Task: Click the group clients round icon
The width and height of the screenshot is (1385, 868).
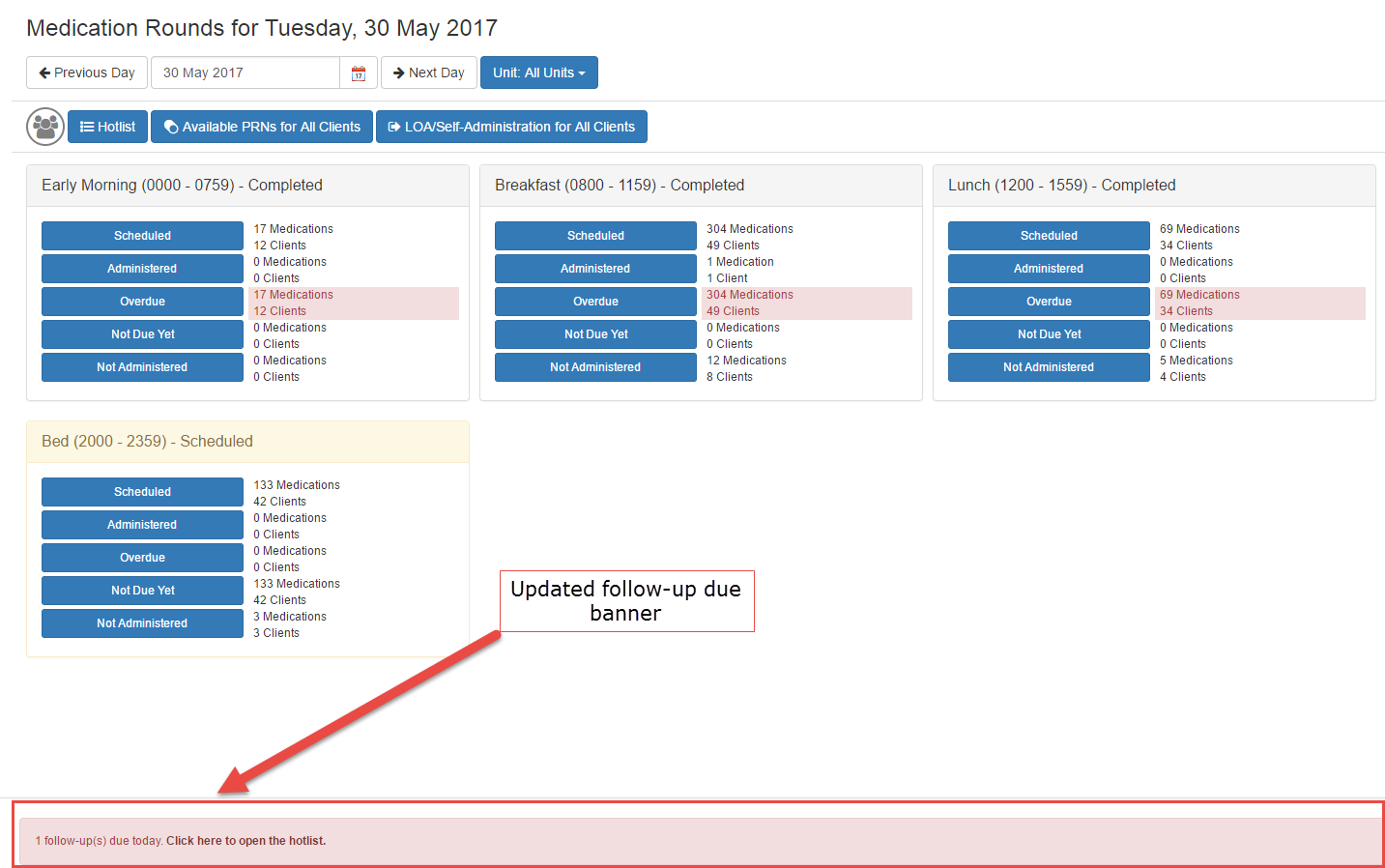Action: tap(45, 127)
